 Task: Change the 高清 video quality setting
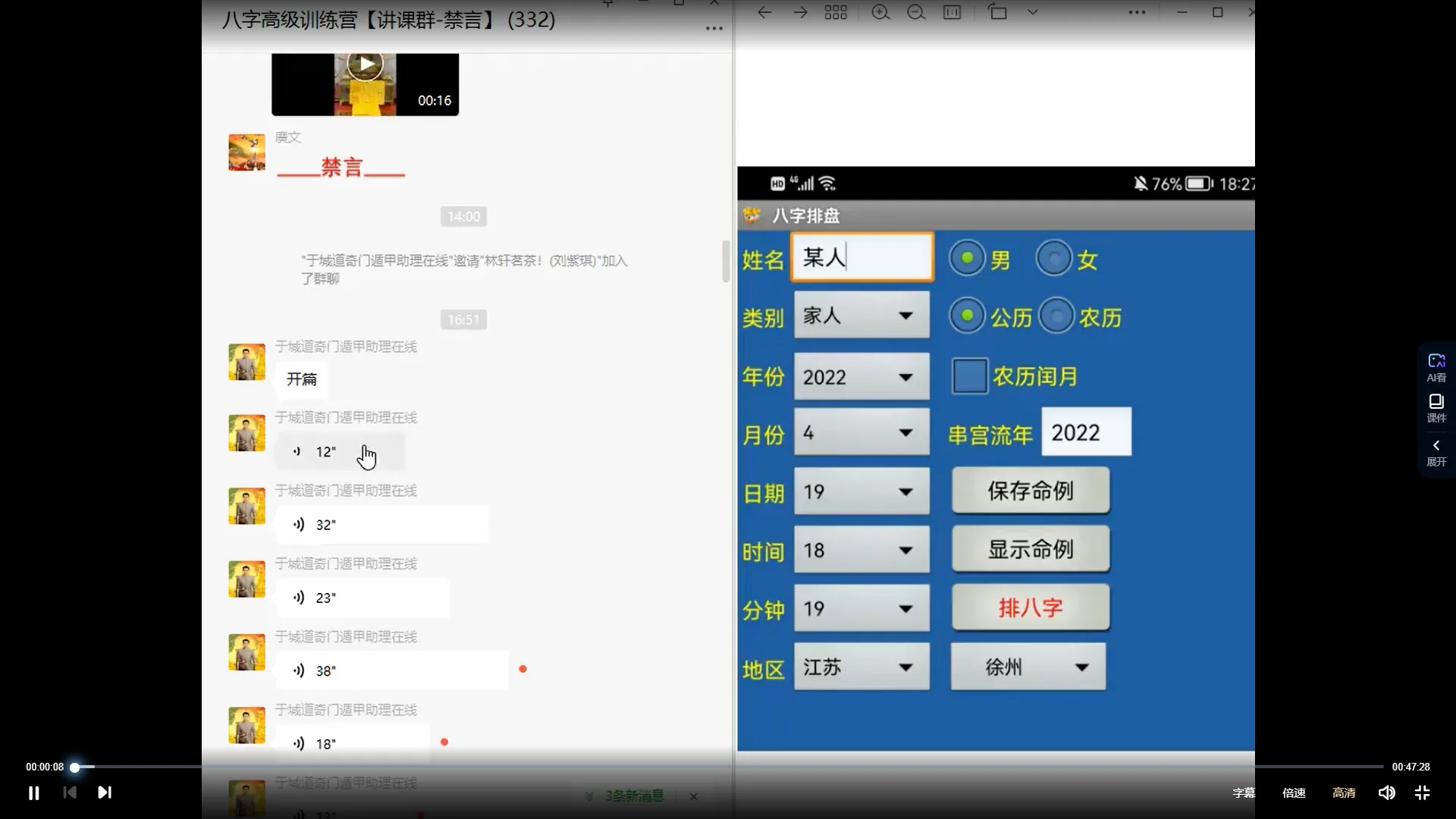[1344, 792]
